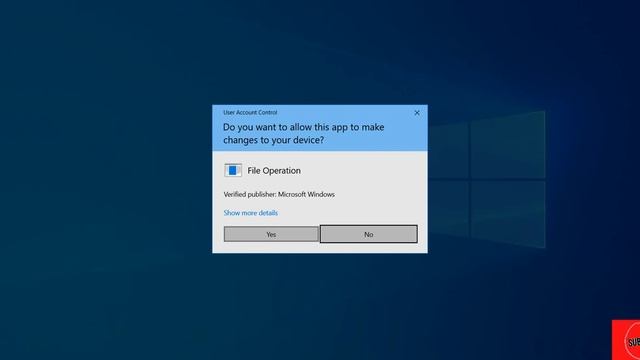The height and width of the screenshot is (360, 640).
Task: Open Show more details link
Action: coord(251,213)
